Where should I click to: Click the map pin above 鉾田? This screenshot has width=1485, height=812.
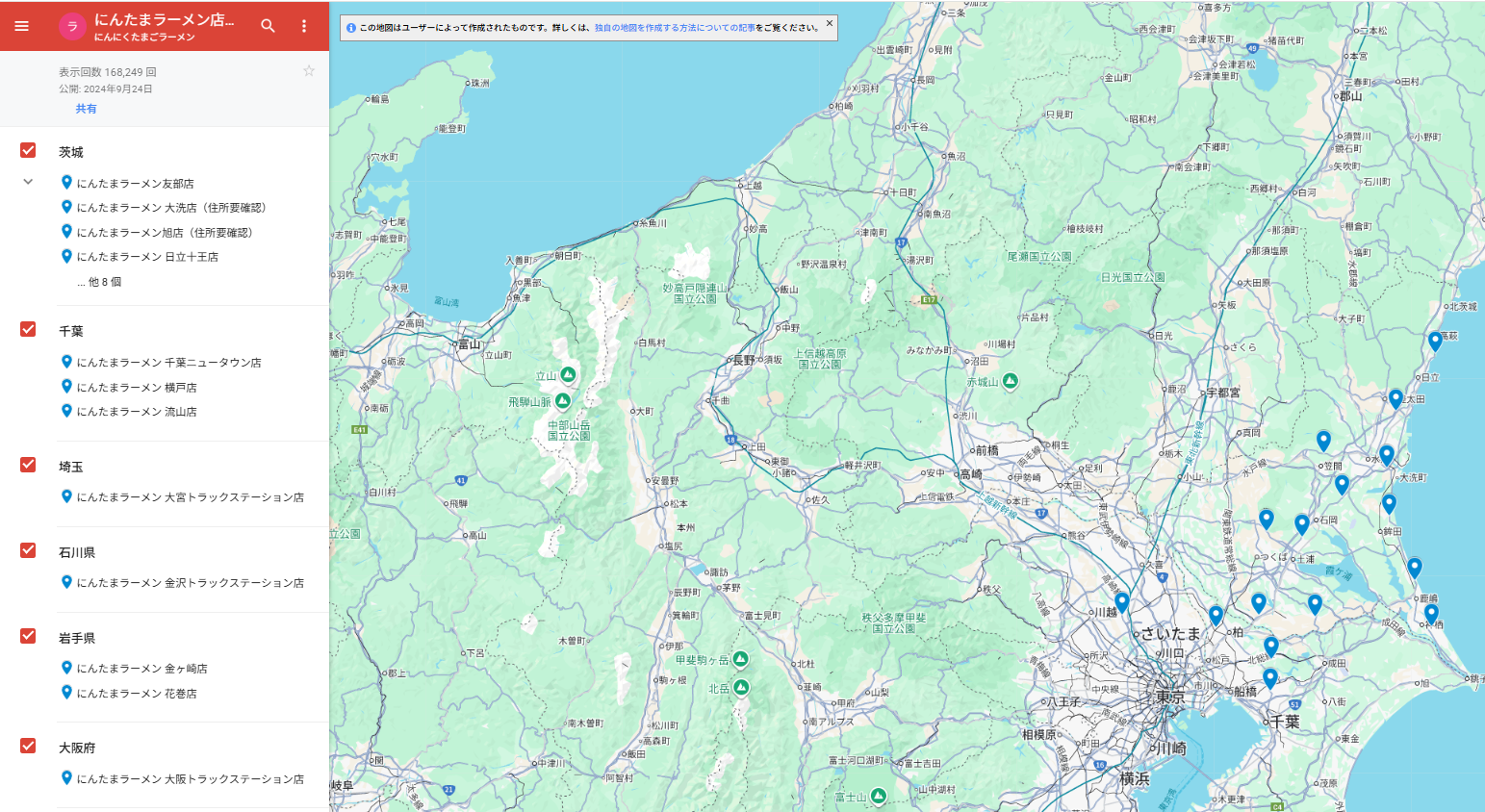point(1389,503)
